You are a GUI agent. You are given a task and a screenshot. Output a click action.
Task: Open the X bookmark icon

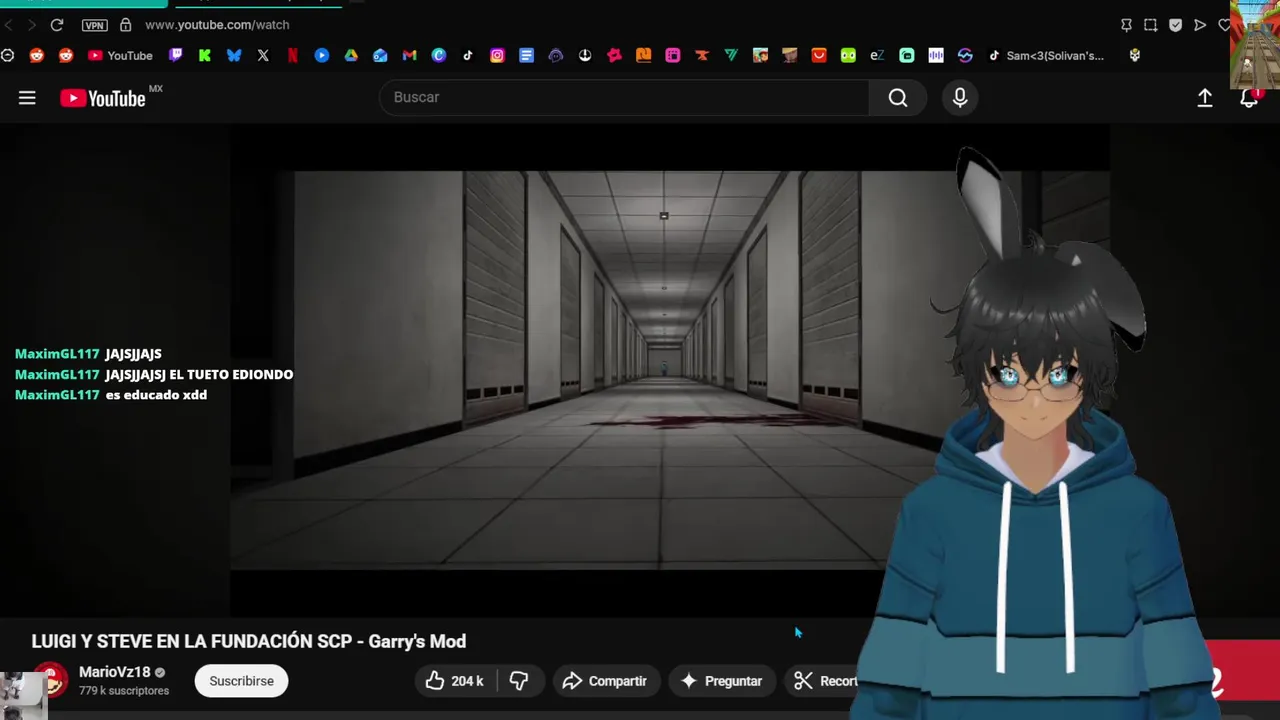263,56
